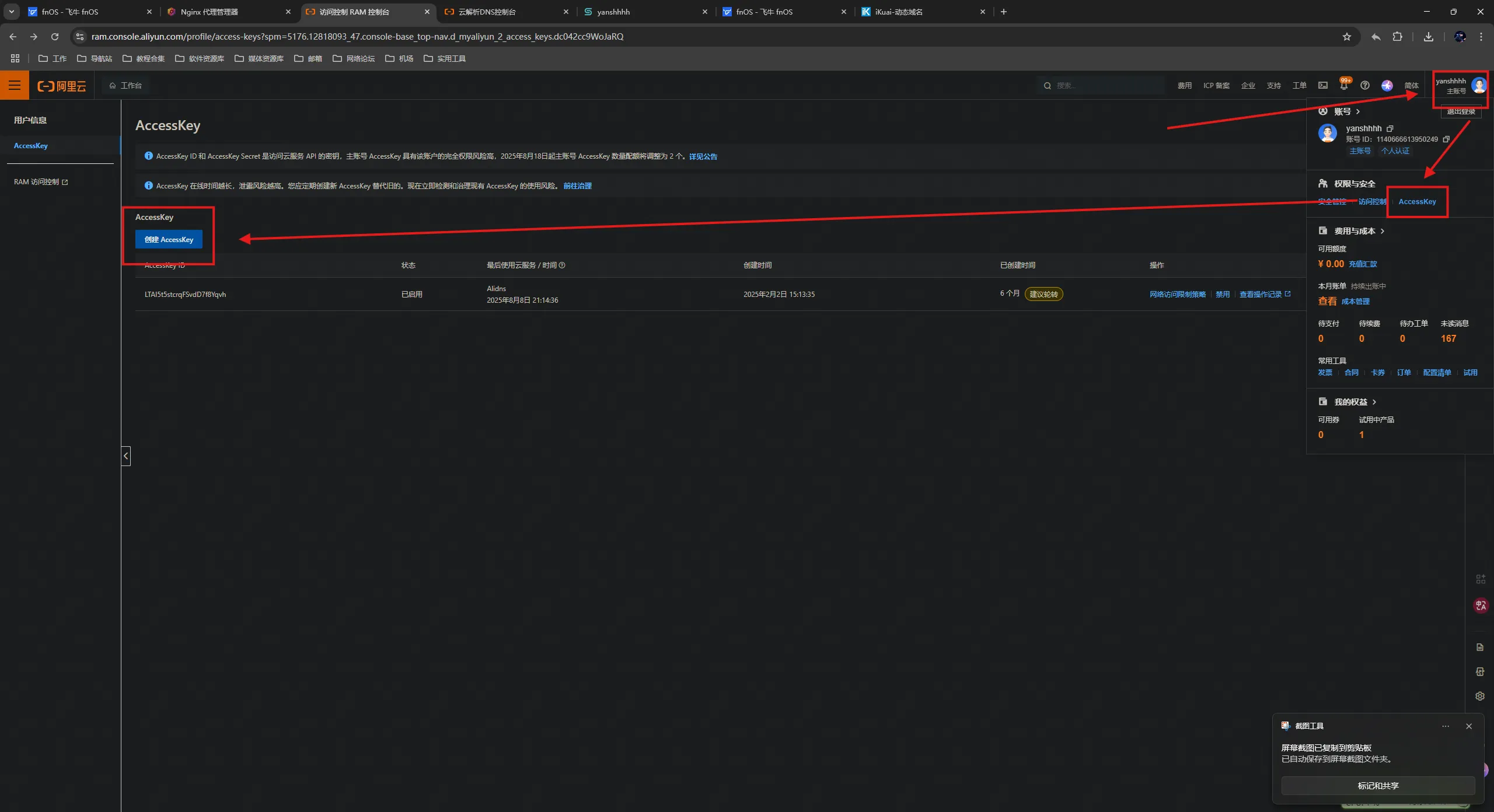This screenshot has width=1494, height=812.
Task: Open the Aliyun hamburger menu
Action: [x=15, y=85]
